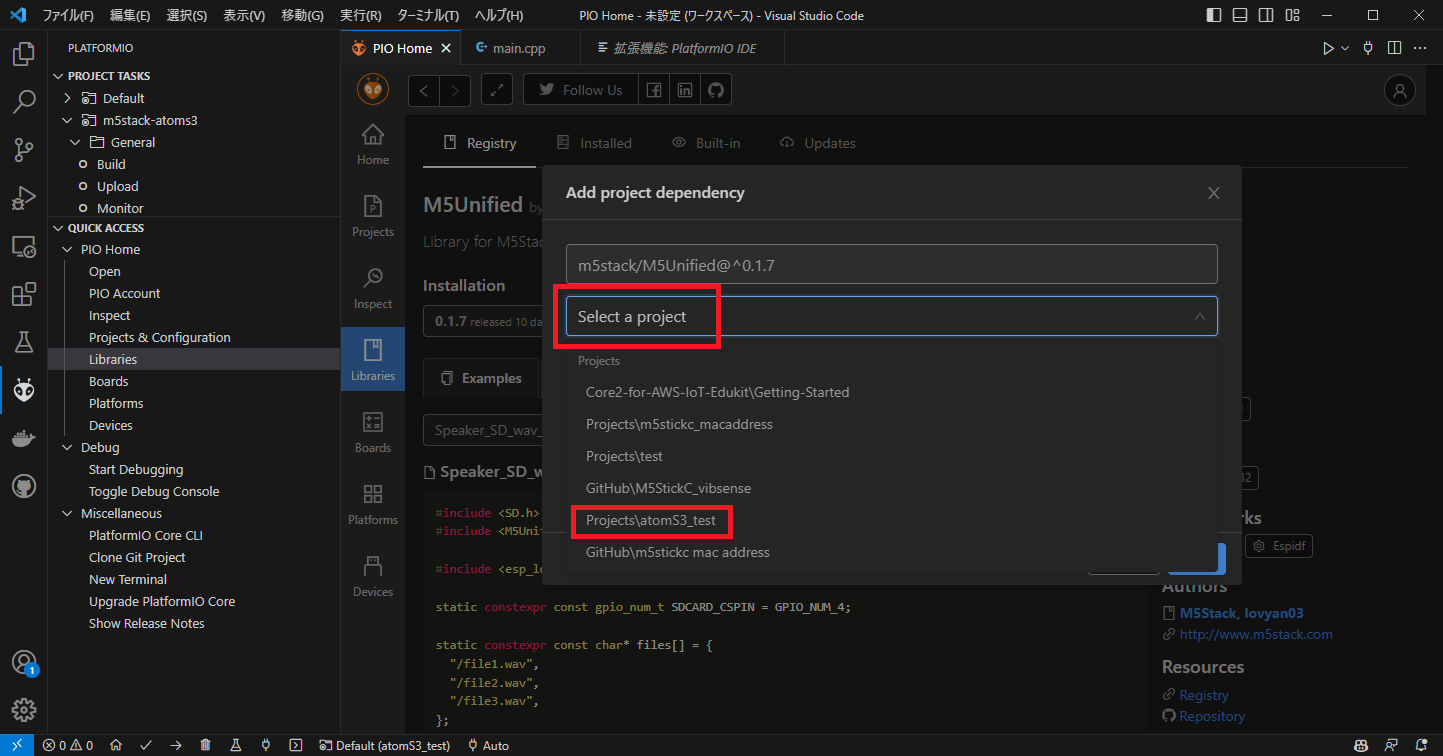
Task: Open Docker icon in activity bar
Action: (24, 438)
